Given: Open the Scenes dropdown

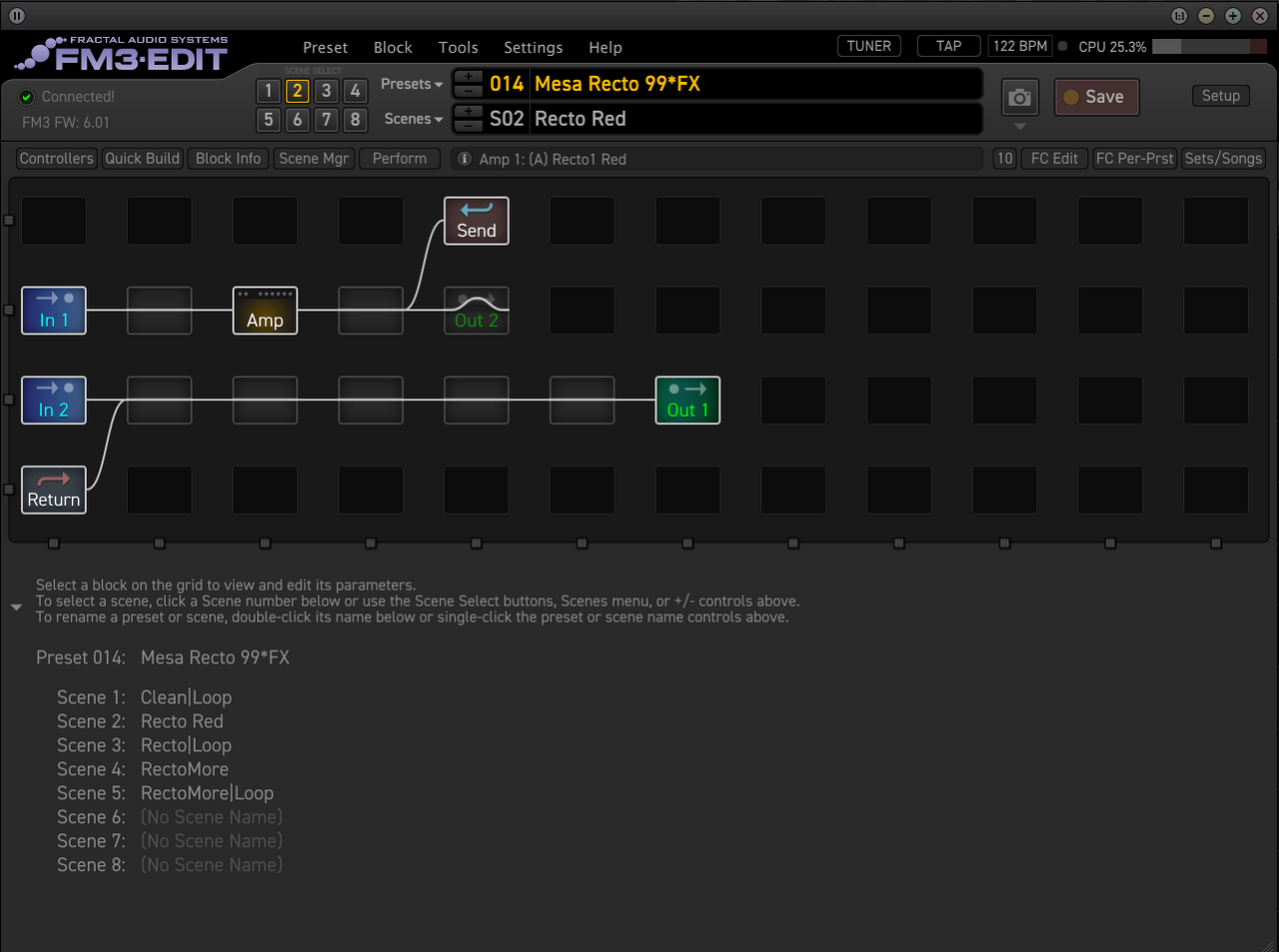Looking at the screenshot, I should coord(414,119).
